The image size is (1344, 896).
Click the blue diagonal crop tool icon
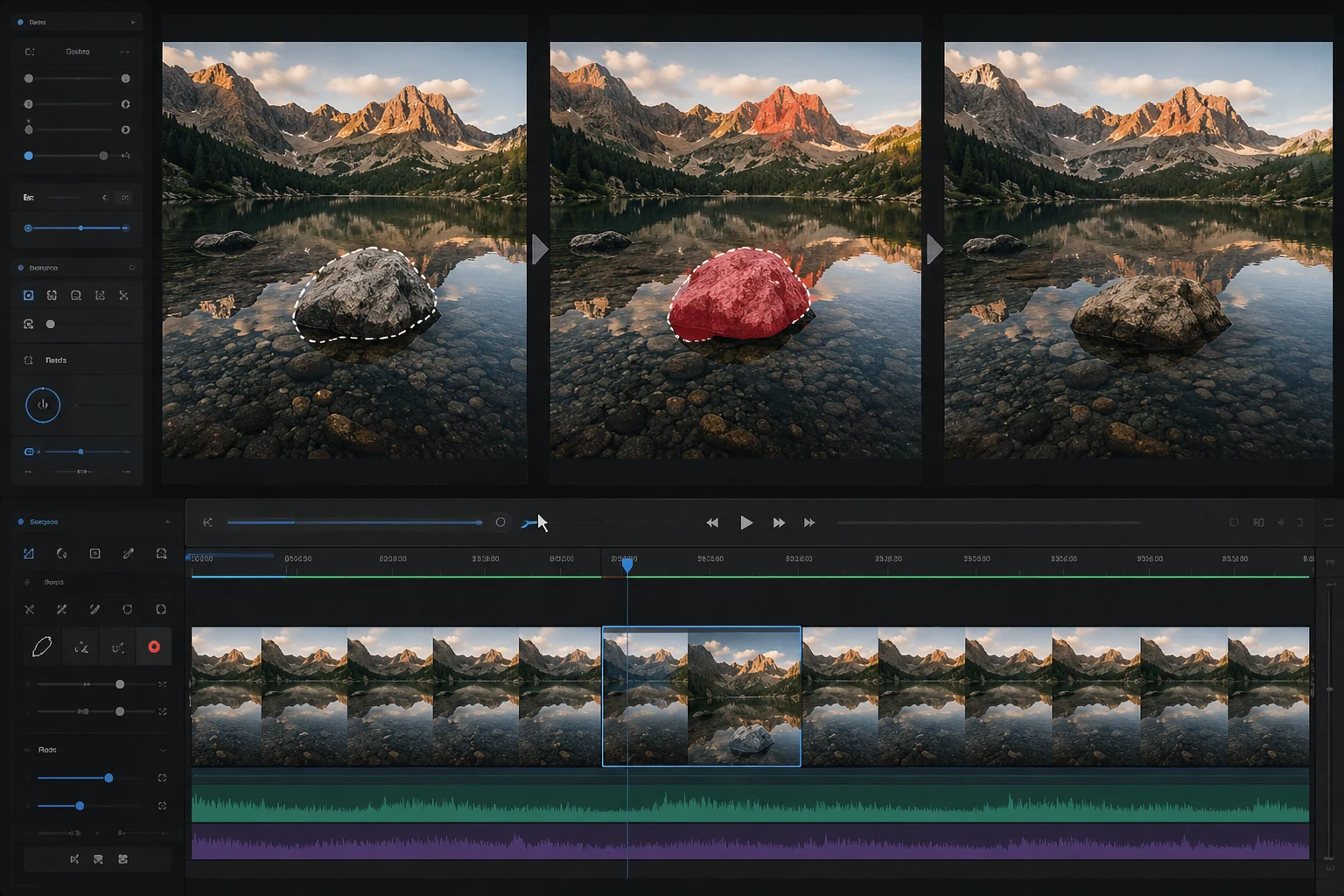pyautogui.click(x=28, y=554)
